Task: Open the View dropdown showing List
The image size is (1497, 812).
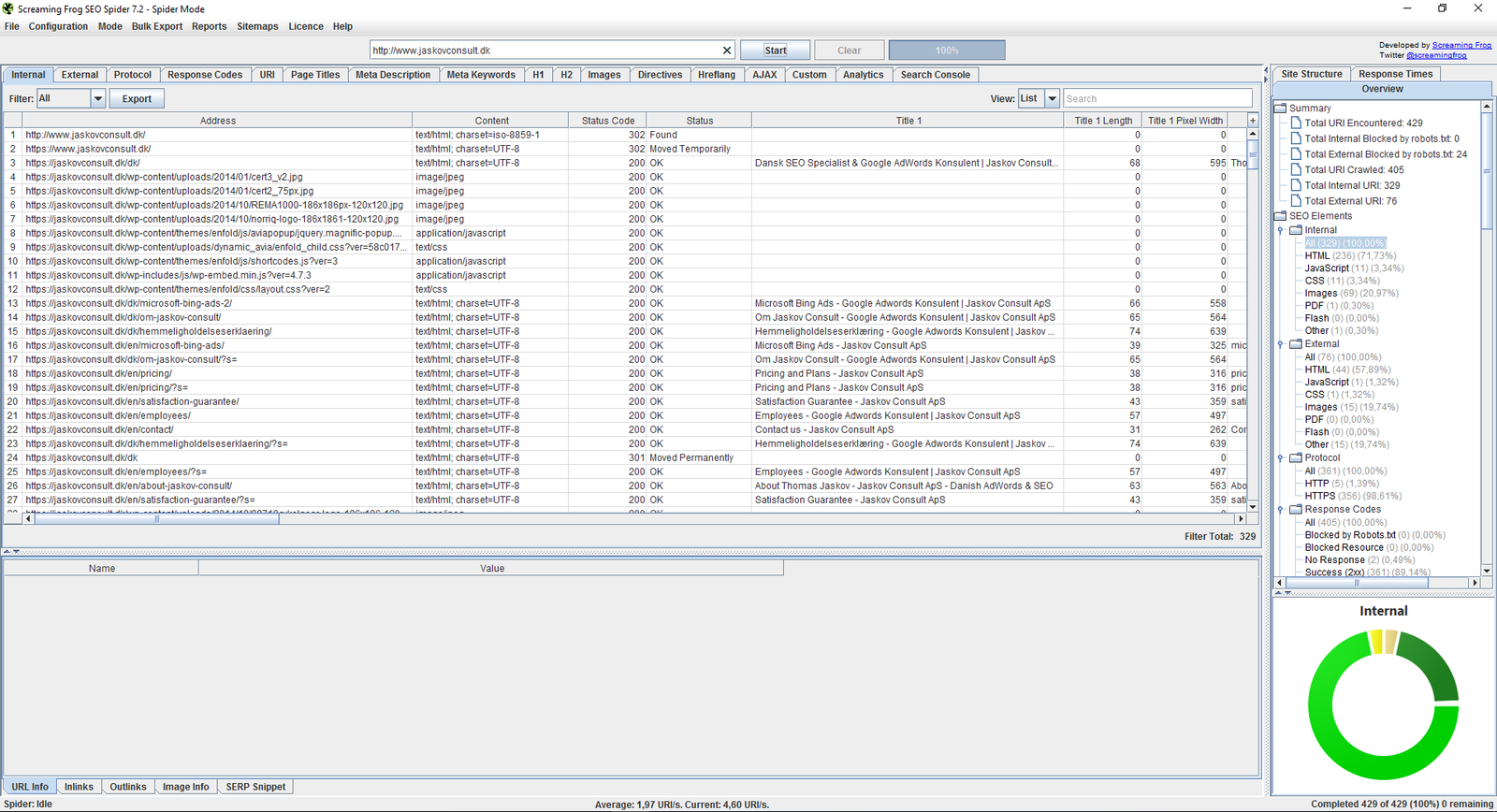Action: 1052,98
